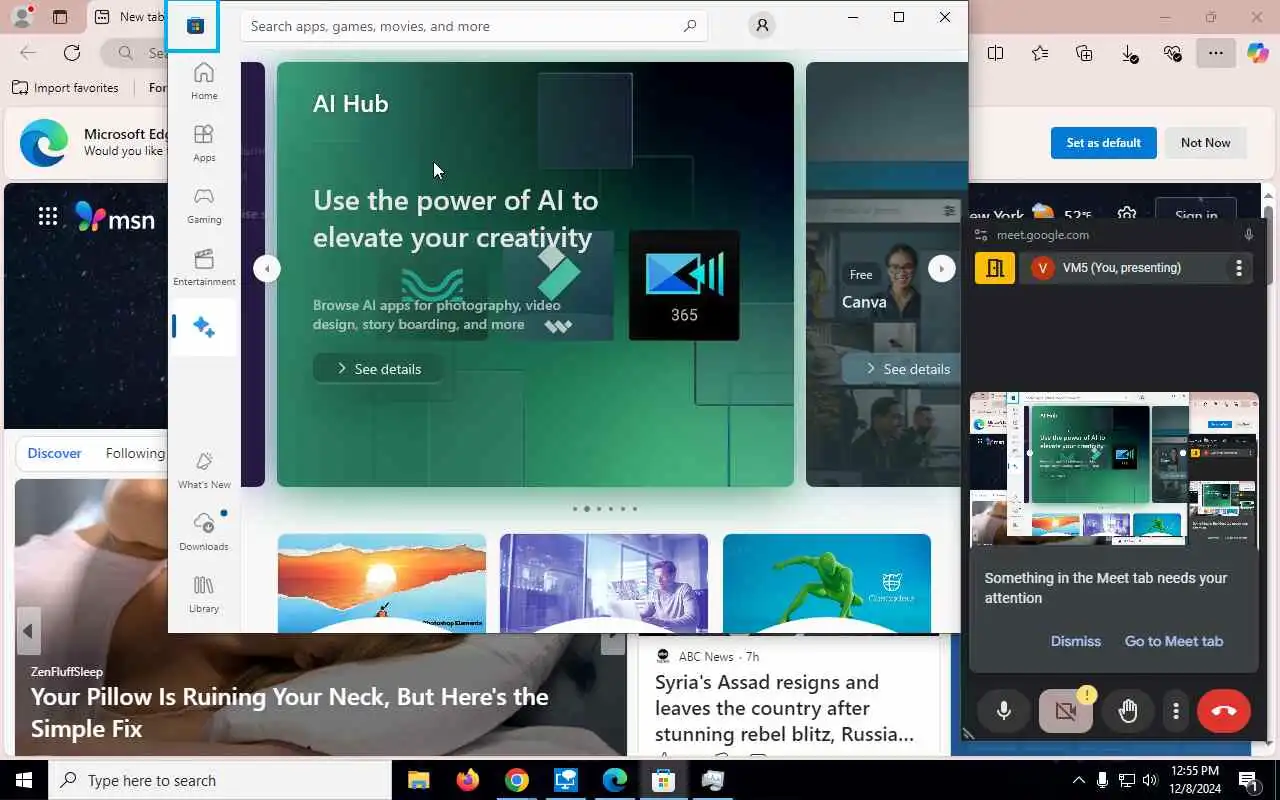1280x800 pixels.
Task: Open the Your Pillow Is Ruining article
Action: 289,712
